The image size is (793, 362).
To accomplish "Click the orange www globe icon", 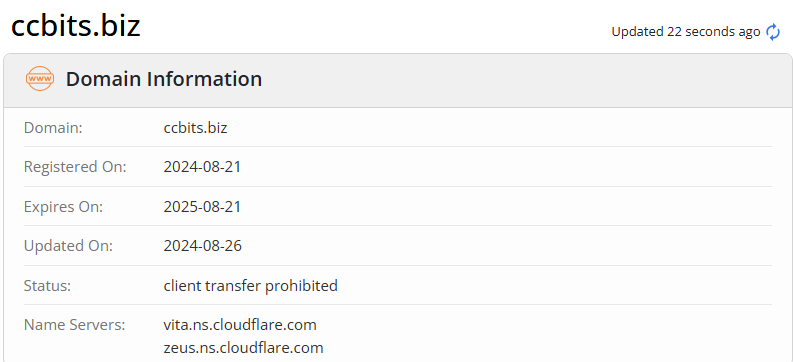I will coord(39,79).
